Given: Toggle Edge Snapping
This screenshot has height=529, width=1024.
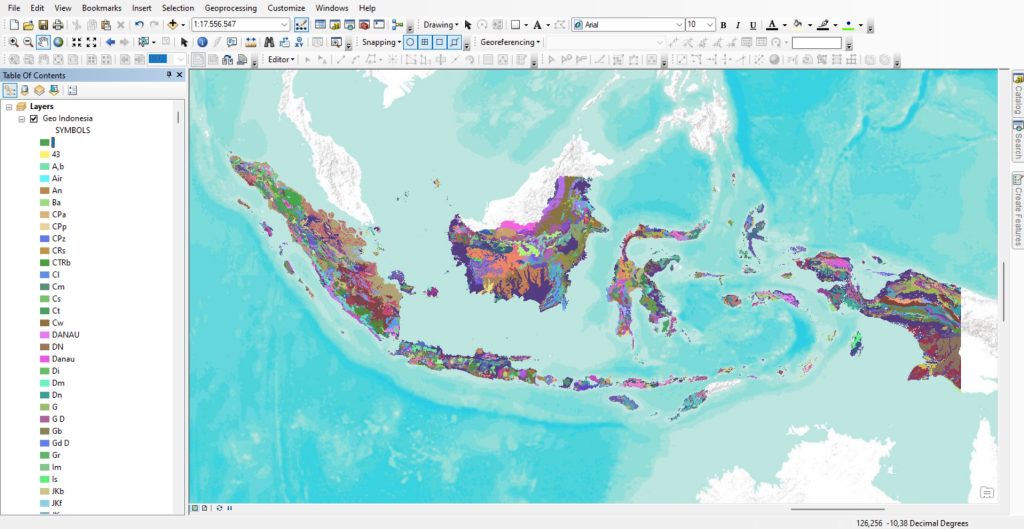Looking at the screenshot, I should (x=455, y=42).
